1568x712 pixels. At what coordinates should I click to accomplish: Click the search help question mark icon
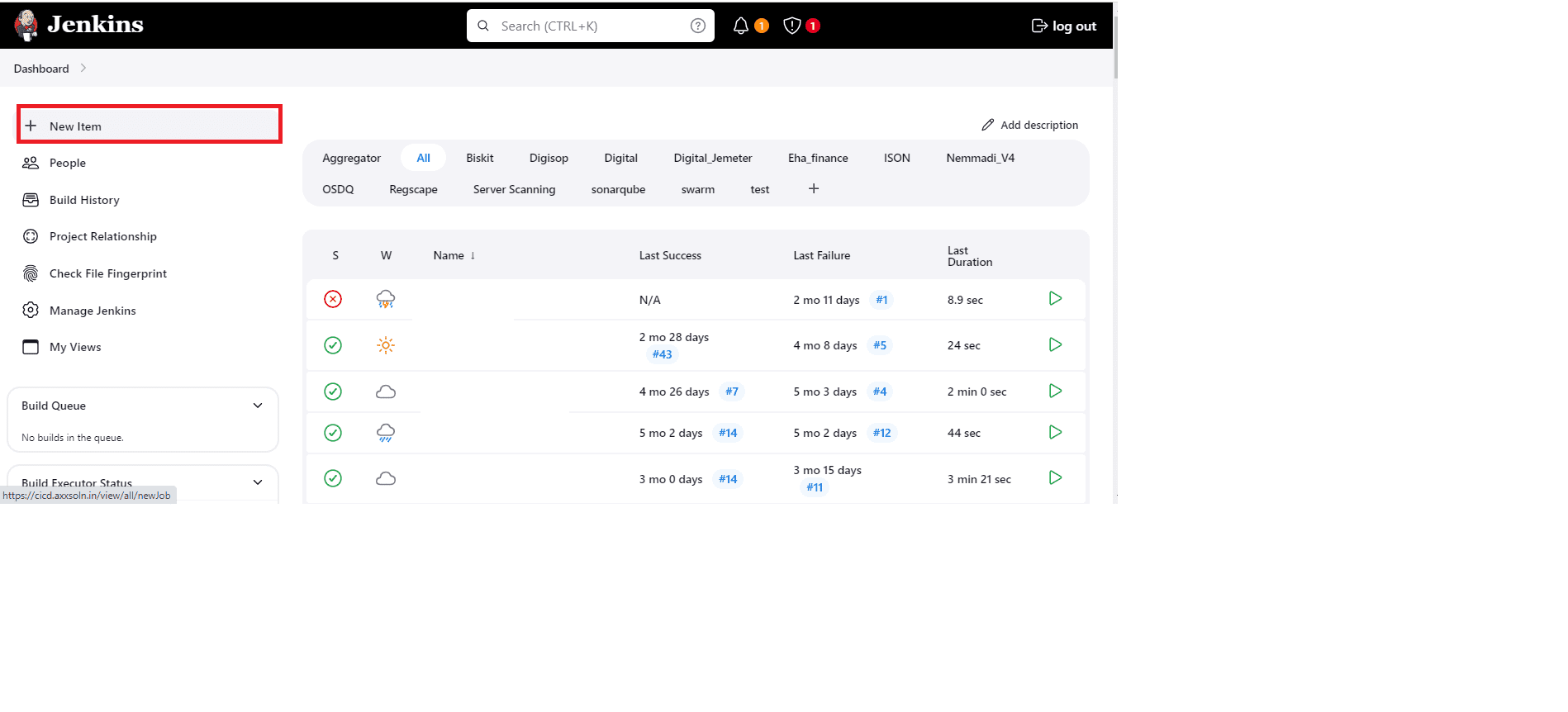(x=698, y=26)
